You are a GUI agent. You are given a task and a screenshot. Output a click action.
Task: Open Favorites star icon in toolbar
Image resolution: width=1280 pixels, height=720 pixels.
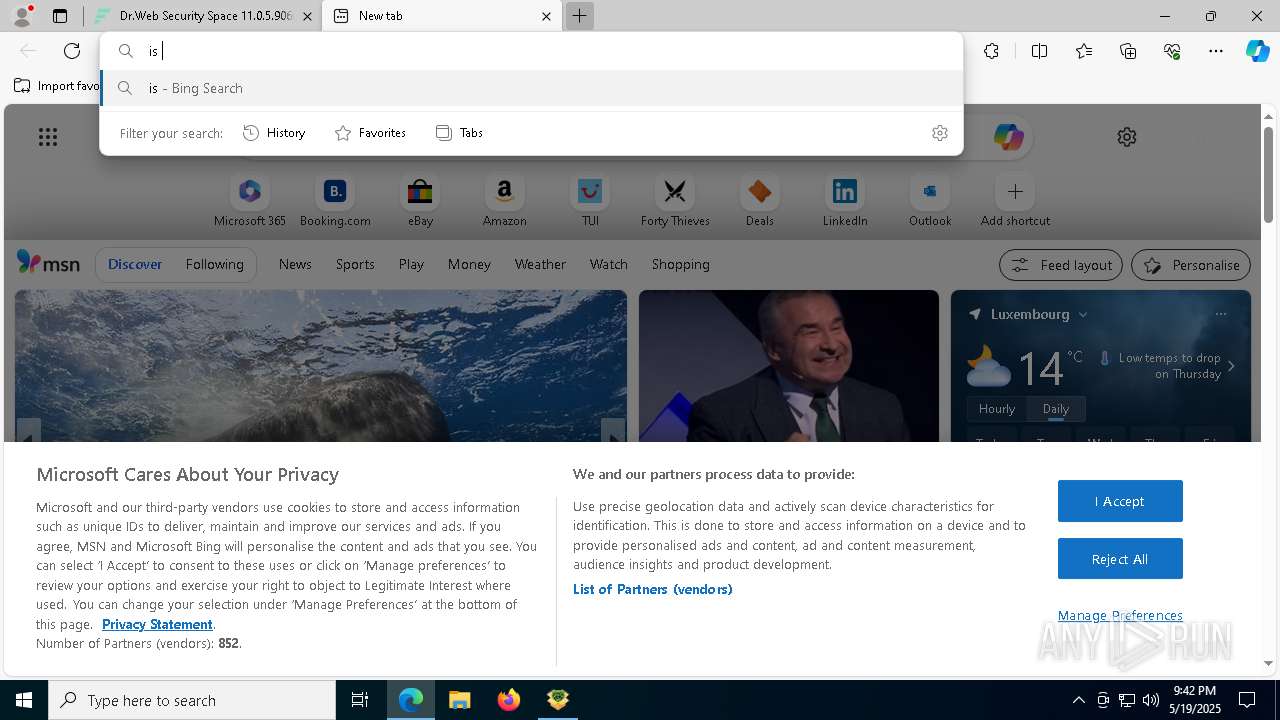[x=1084, y=51]
